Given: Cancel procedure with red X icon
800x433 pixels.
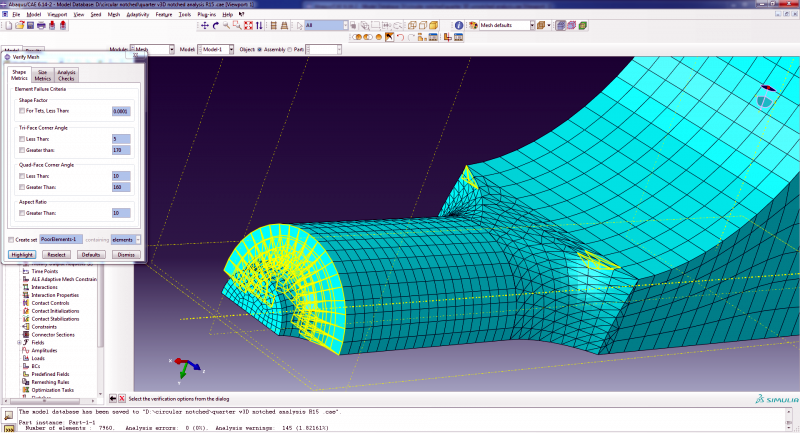Looking at the screenshot, I should click(122, 398).
